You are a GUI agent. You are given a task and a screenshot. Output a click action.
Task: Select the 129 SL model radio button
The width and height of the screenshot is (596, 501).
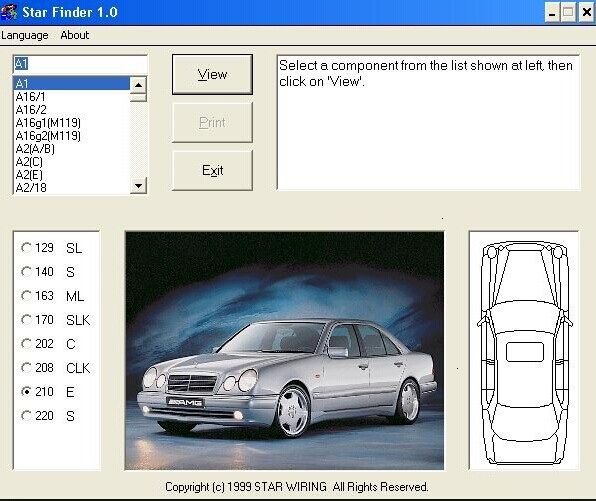pyautogui.click(x=26, y=248)
